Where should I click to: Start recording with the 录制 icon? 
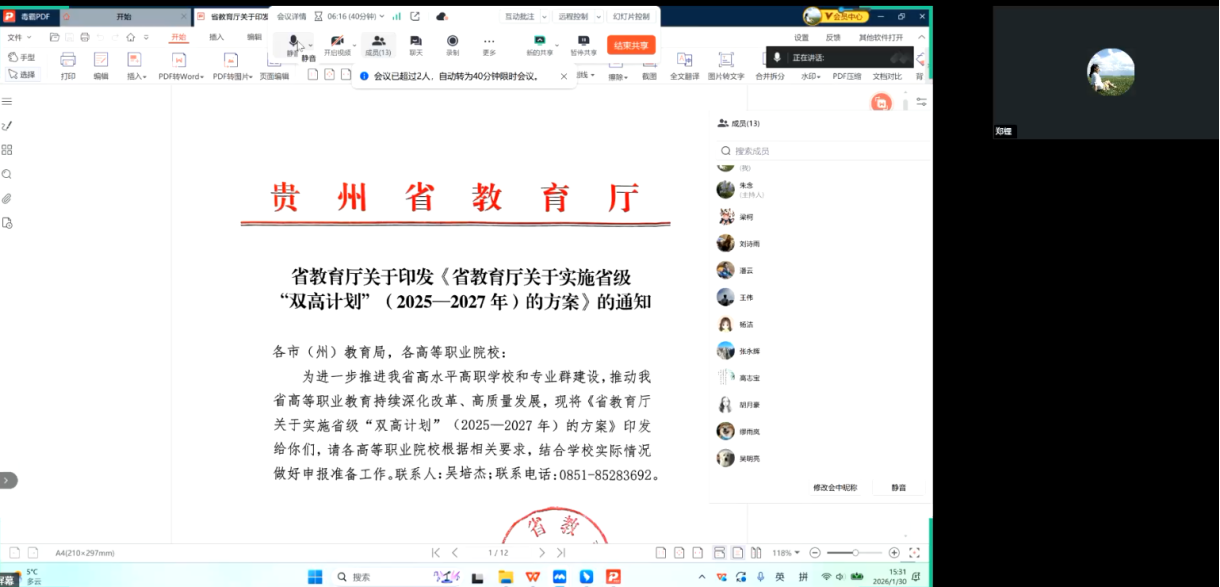pyautogui.click(x=452, y=43)
